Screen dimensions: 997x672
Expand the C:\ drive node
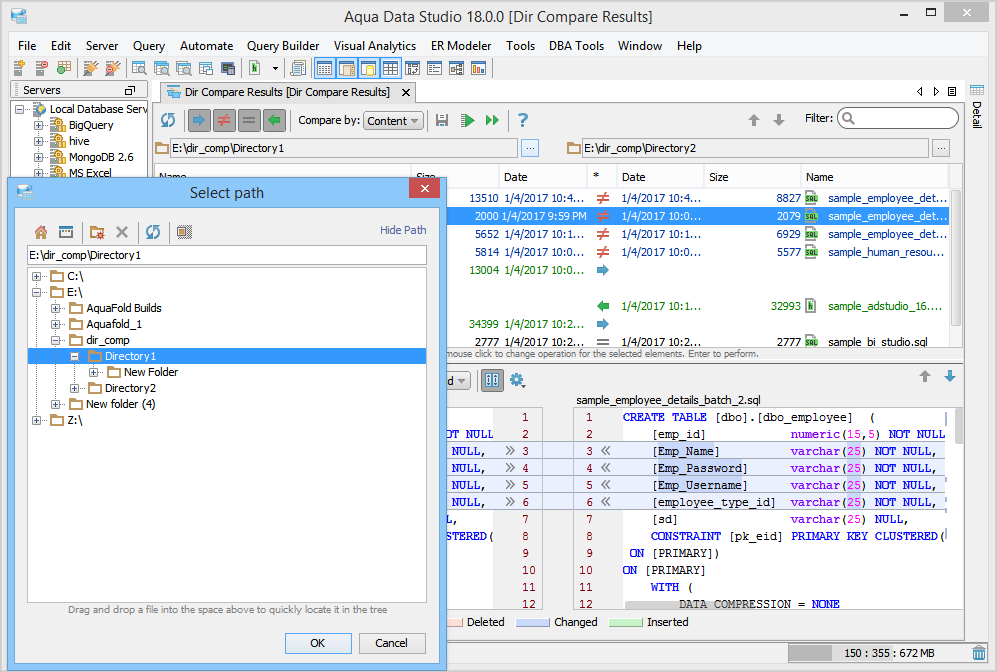[37, 276]
